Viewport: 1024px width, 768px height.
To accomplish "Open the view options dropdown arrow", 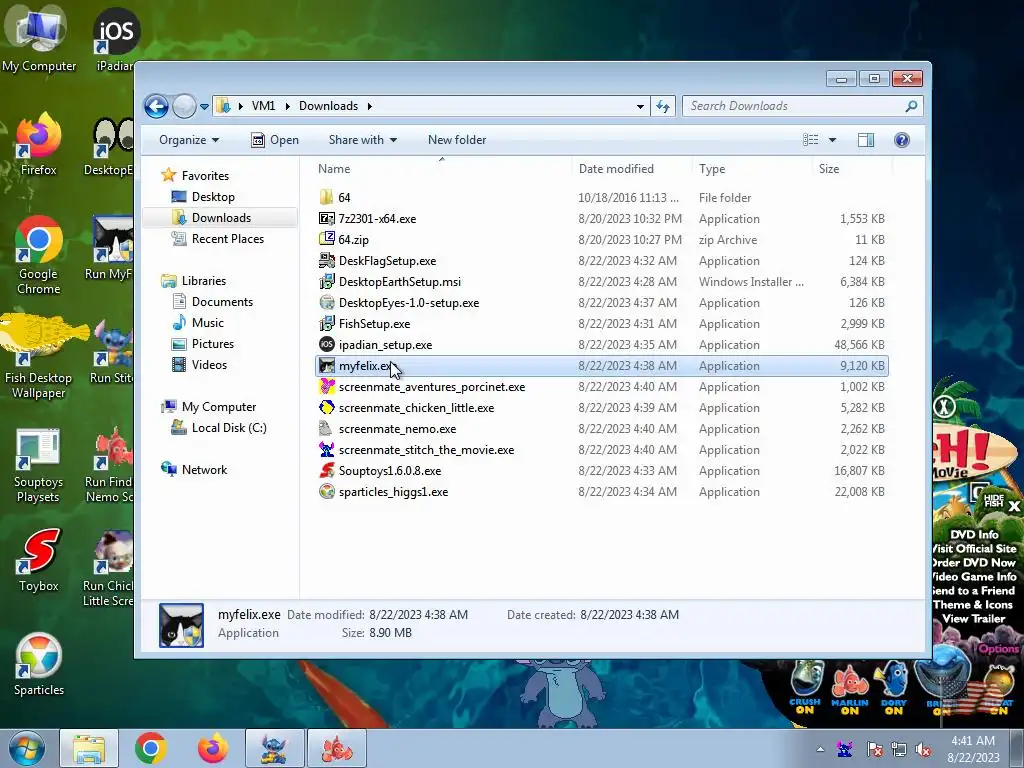I will pos(832,140).
